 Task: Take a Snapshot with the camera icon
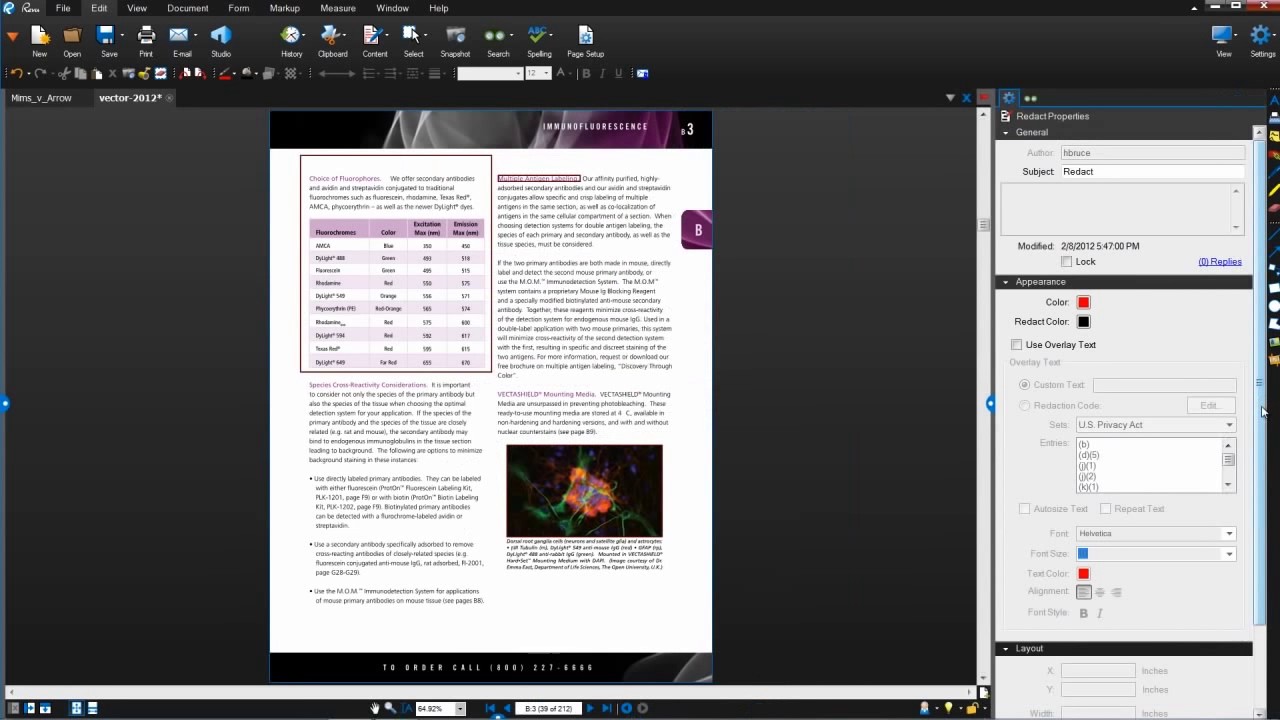[455, 40]
